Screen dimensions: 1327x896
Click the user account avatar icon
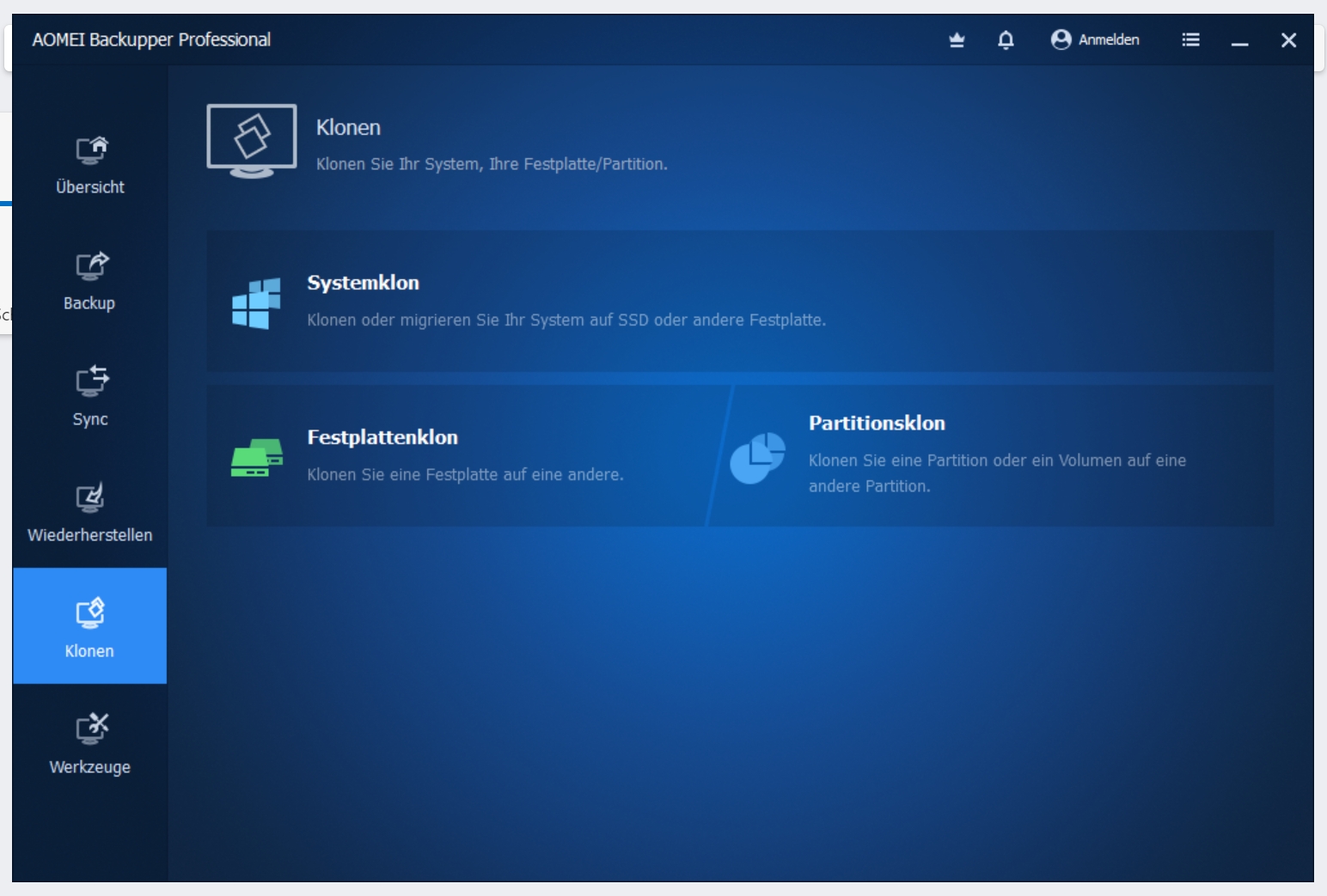(x=1061, y=40)
